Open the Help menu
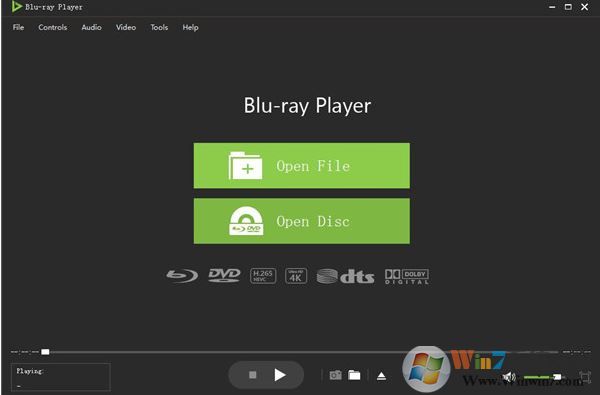The width and height of the screenshot is (600, 395). tap(190, 27)
